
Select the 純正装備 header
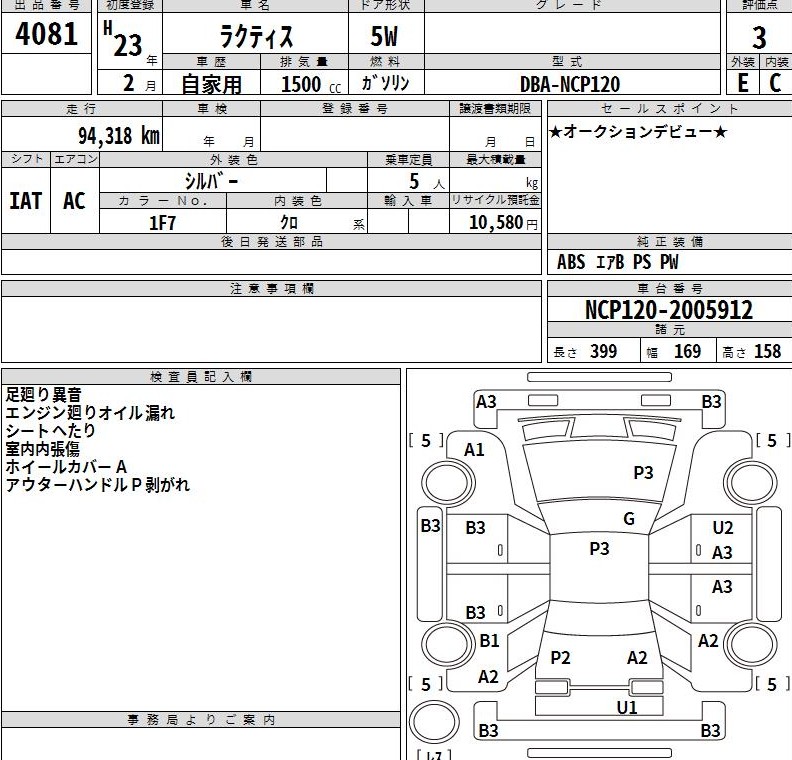[670, 241]
